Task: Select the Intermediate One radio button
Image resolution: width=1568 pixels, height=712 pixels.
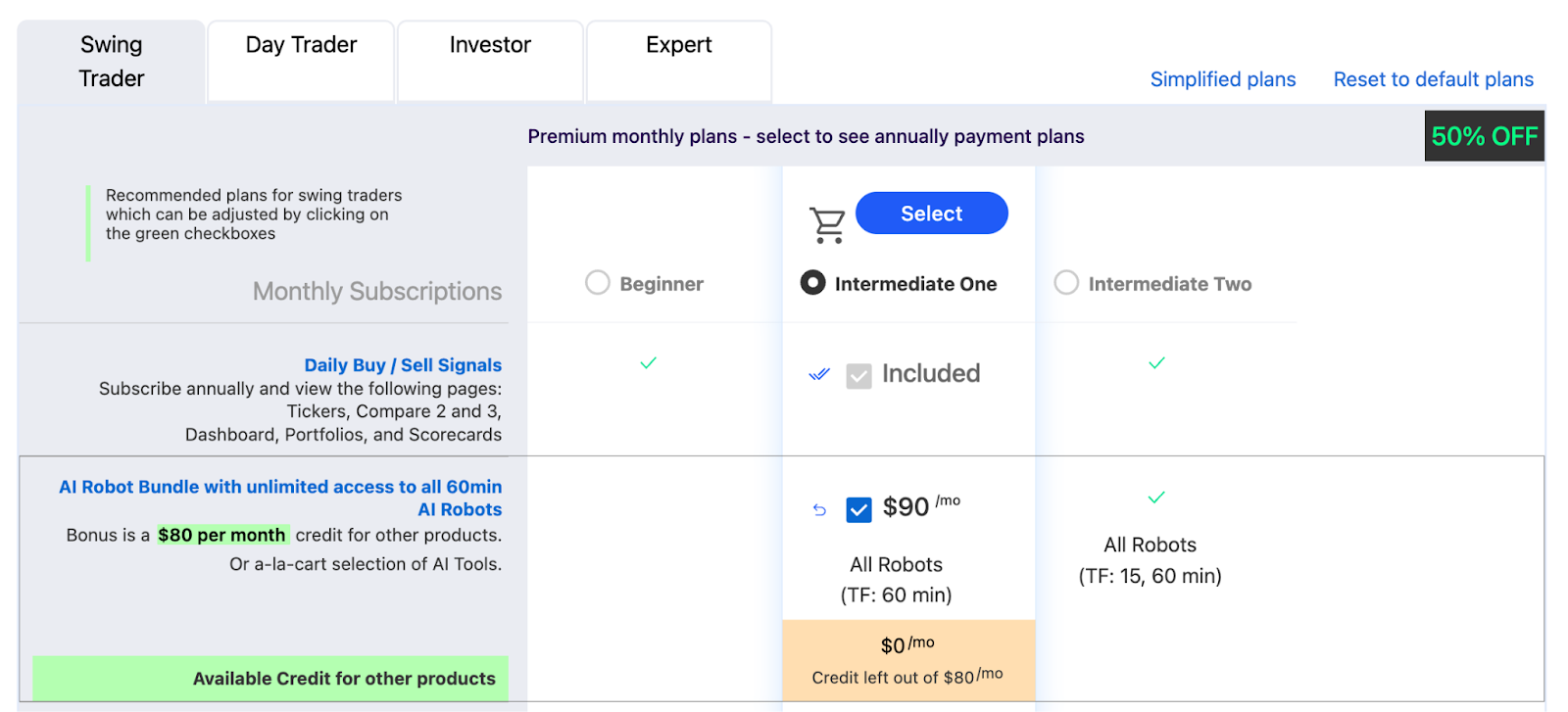Action: [x=812, y=283]
